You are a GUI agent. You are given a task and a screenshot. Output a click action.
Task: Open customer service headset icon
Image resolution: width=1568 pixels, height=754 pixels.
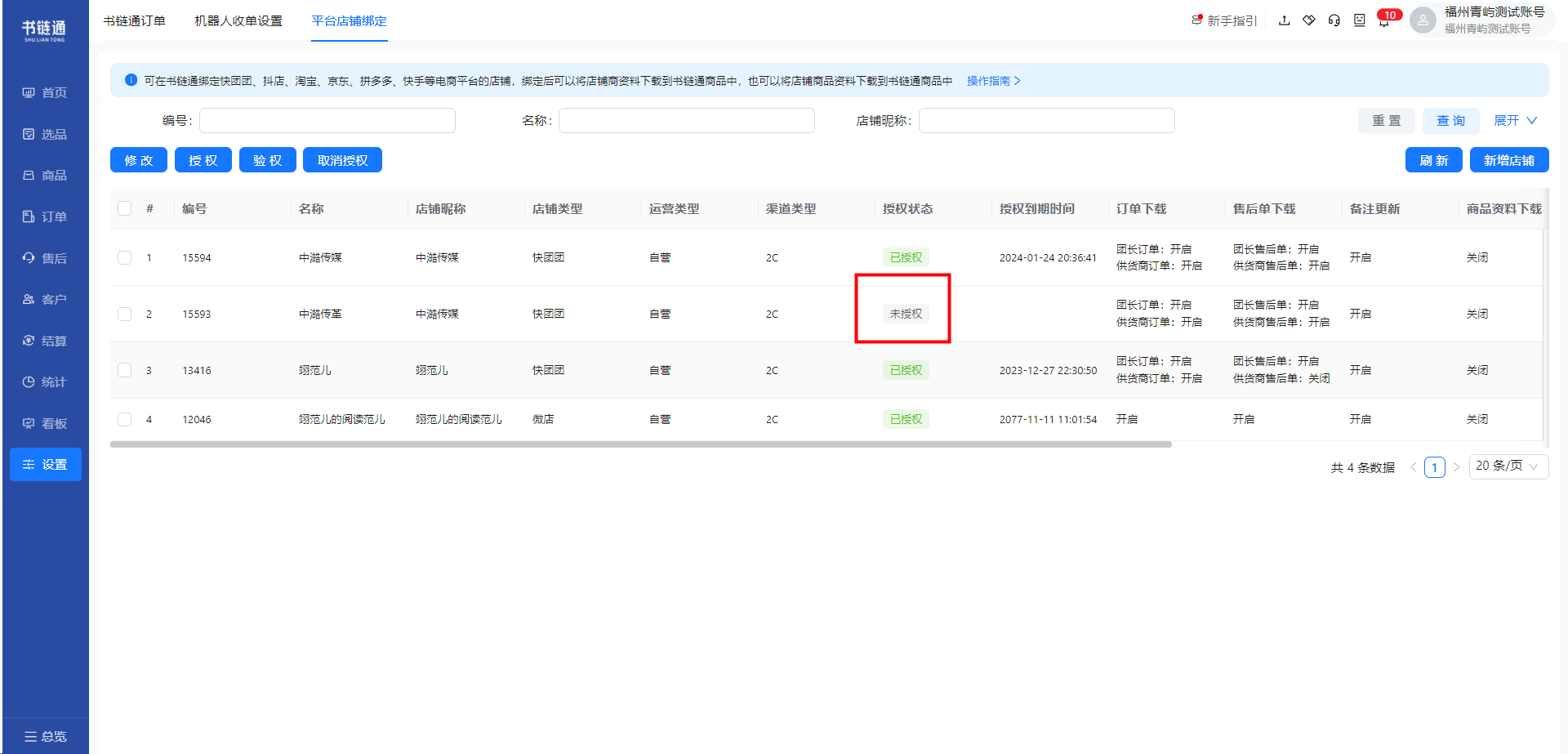pyautogui.click(x=1334, y=20)
